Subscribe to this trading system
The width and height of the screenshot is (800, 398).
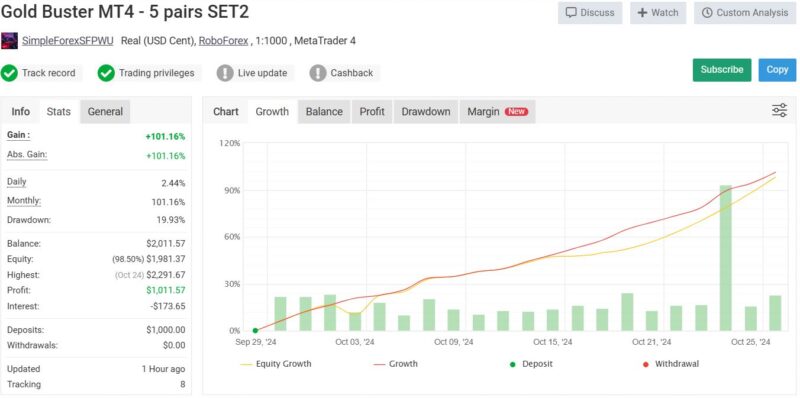pyautogui.click(x=722, y=70)
